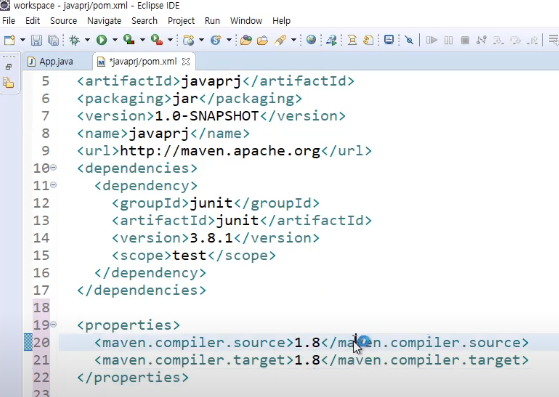Viewport: 559px width, 397px height.
Task: Open the Debug configurations dropdown arrow
Action: 87,40
